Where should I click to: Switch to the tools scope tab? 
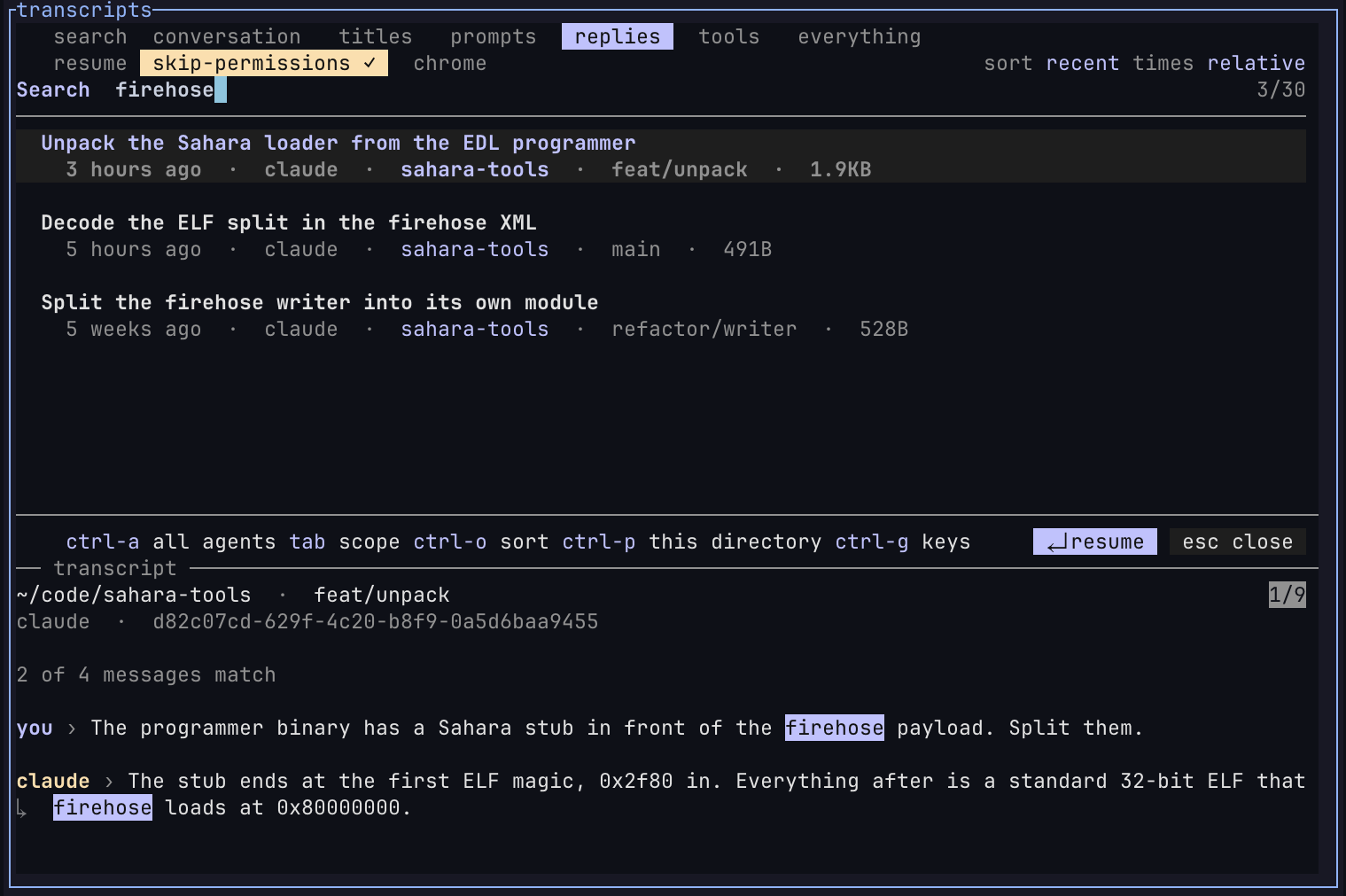[x=729, y=36]
